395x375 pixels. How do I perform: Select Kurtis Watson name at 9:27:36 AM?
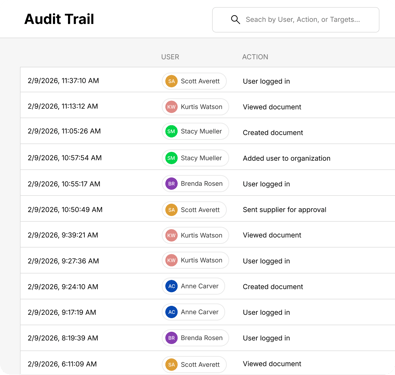(x=201, y=260)
